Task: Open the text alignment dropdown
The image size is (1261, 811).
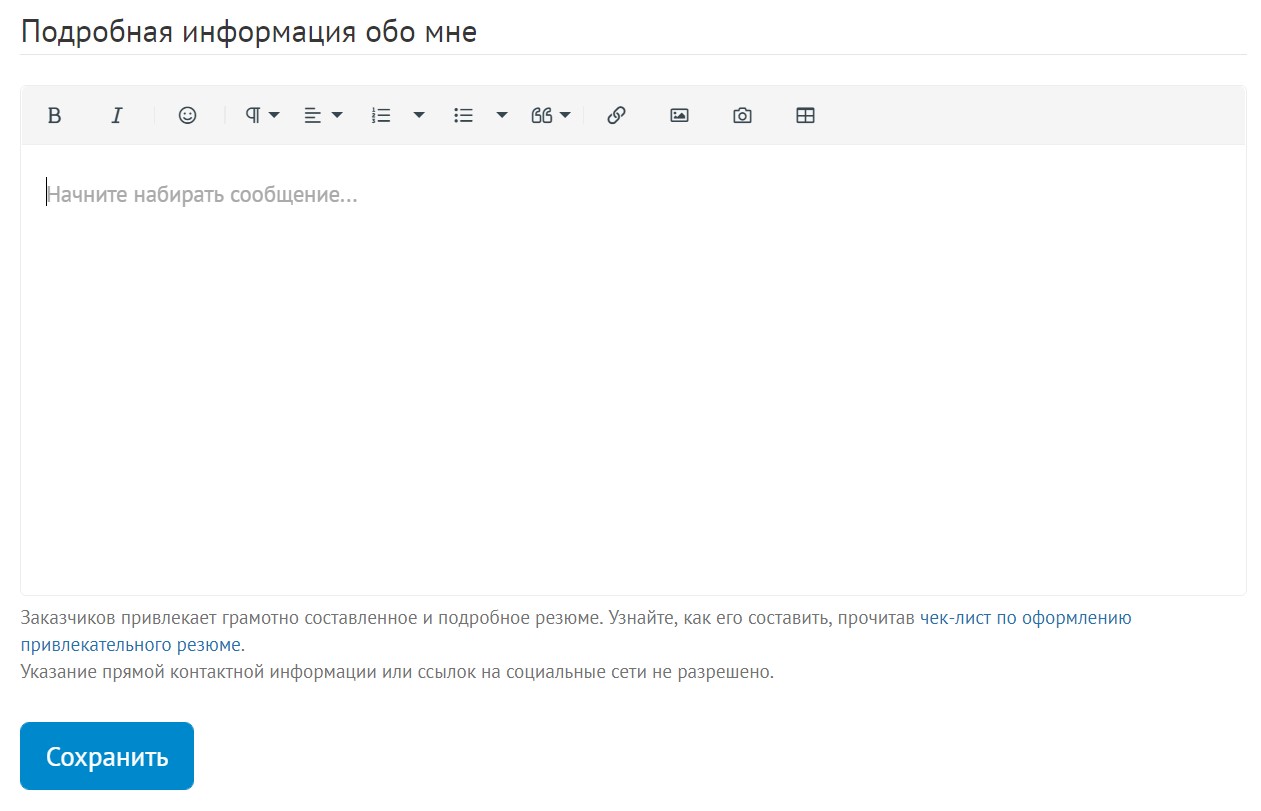Action: (323, 115)
